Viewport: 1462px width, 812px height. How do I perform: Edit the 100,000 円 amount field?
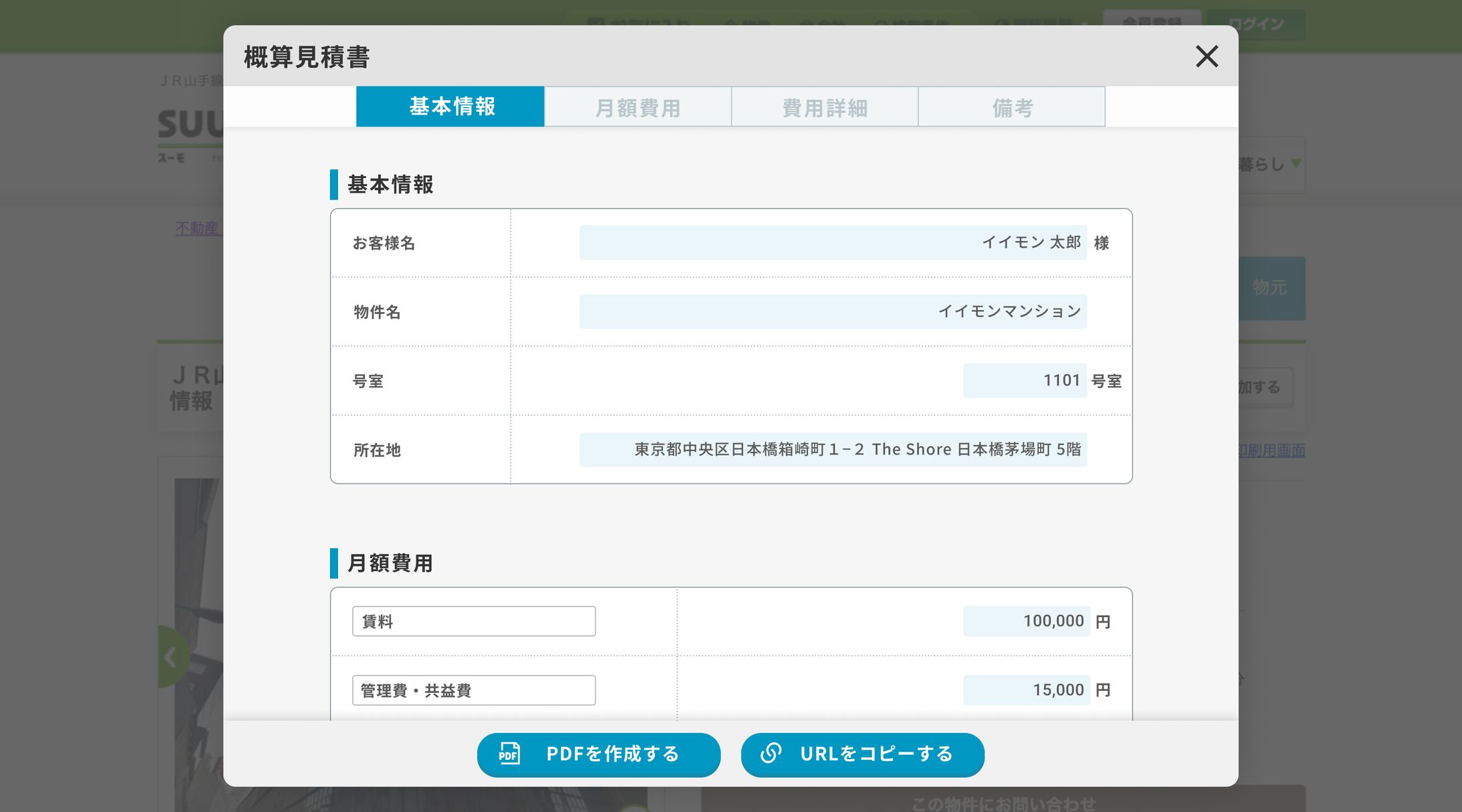[1027, 621]
